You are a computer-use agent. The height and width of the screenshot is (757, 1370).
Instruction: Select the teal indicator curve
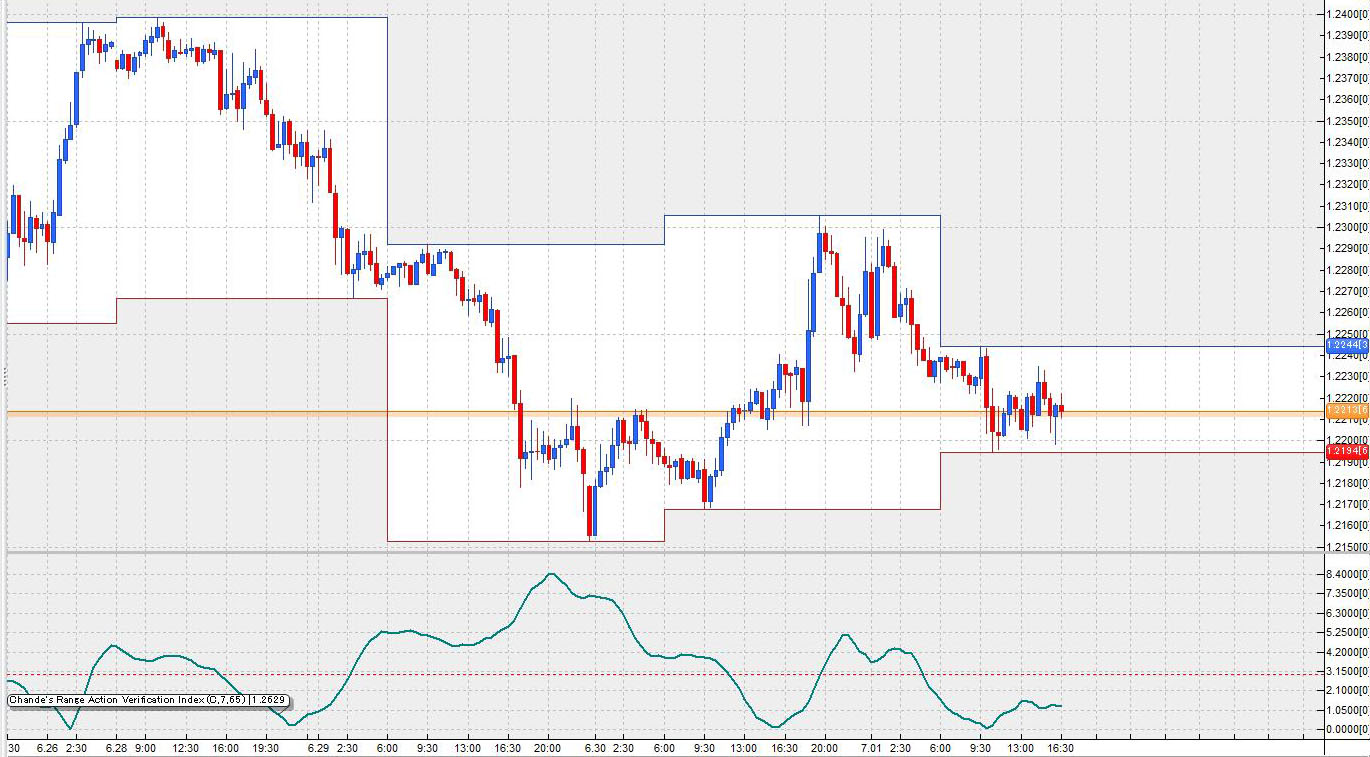point(534,651)
